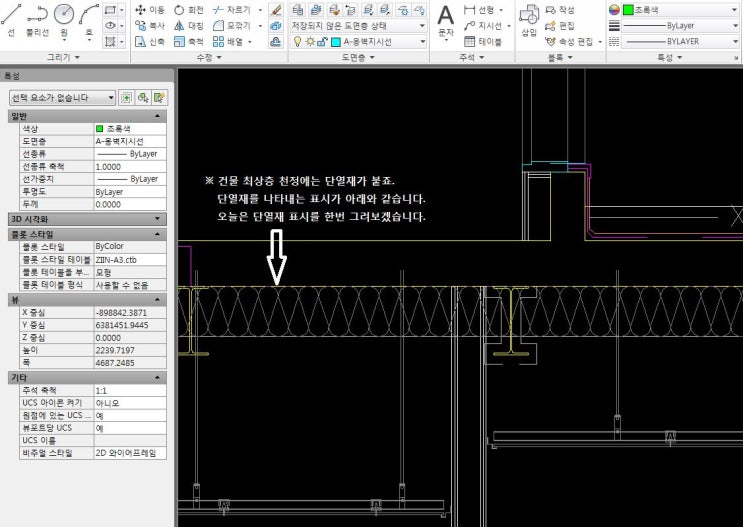
Task: Toggle layer lock padlock icon
Action: (322, 42)
